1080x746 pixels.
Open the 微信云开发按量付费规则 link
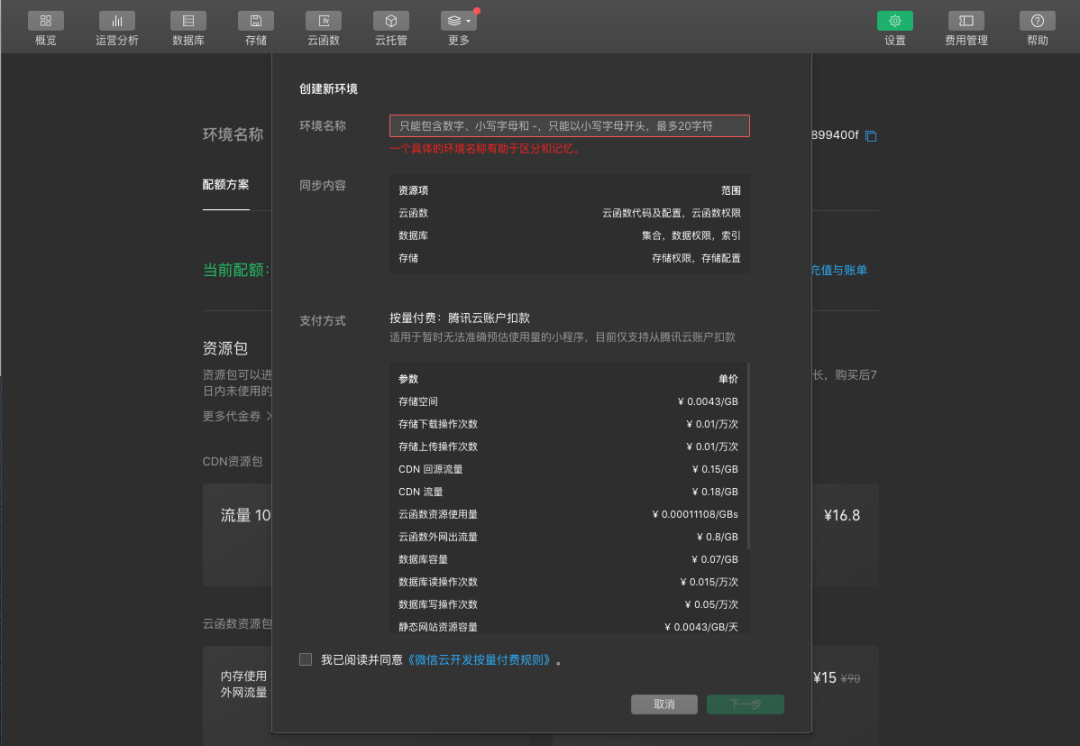point(479,660)
